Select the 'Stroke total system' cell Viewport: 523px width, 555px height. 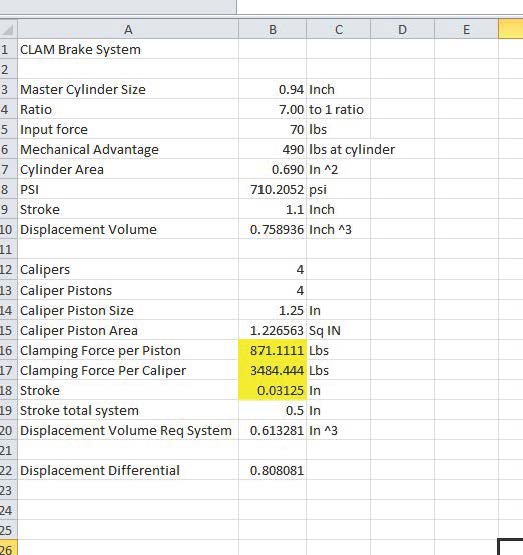coord(128,410)
